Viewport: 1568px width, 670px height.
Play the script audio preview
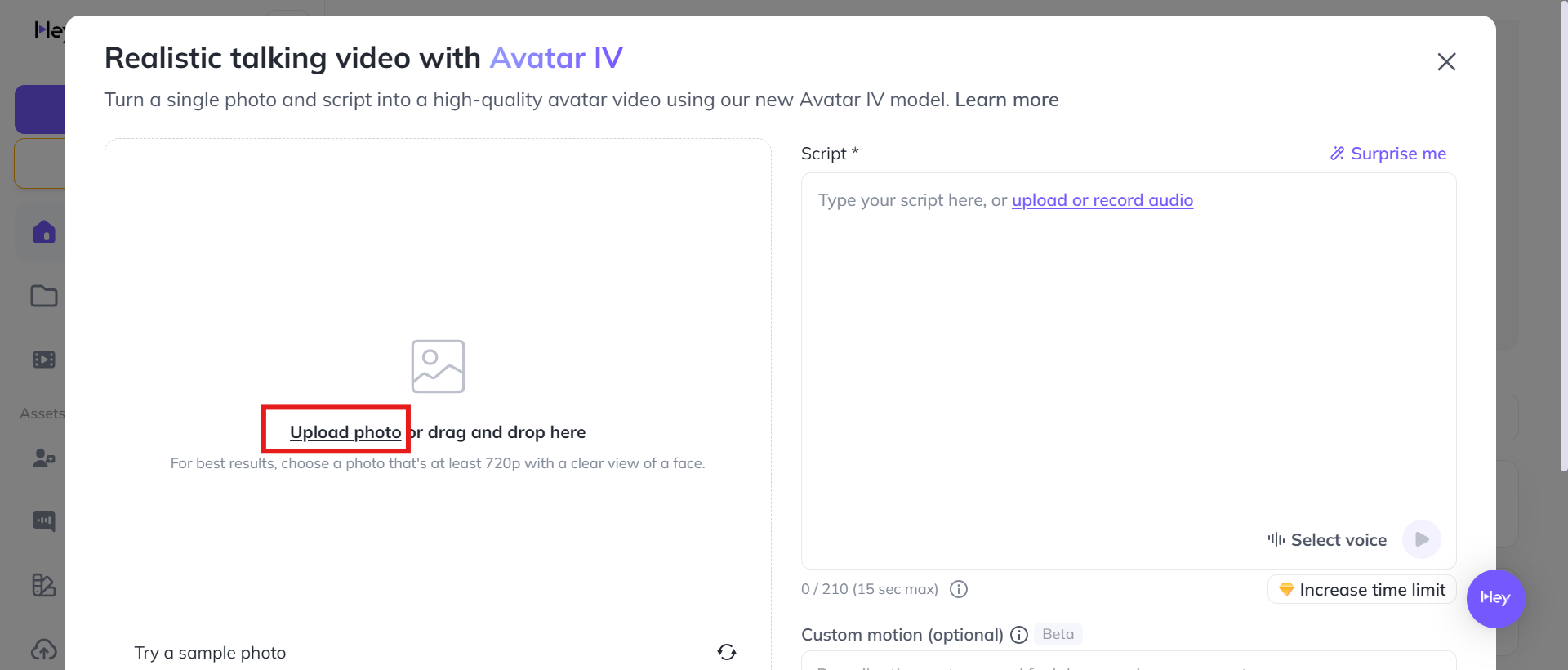1422,539
